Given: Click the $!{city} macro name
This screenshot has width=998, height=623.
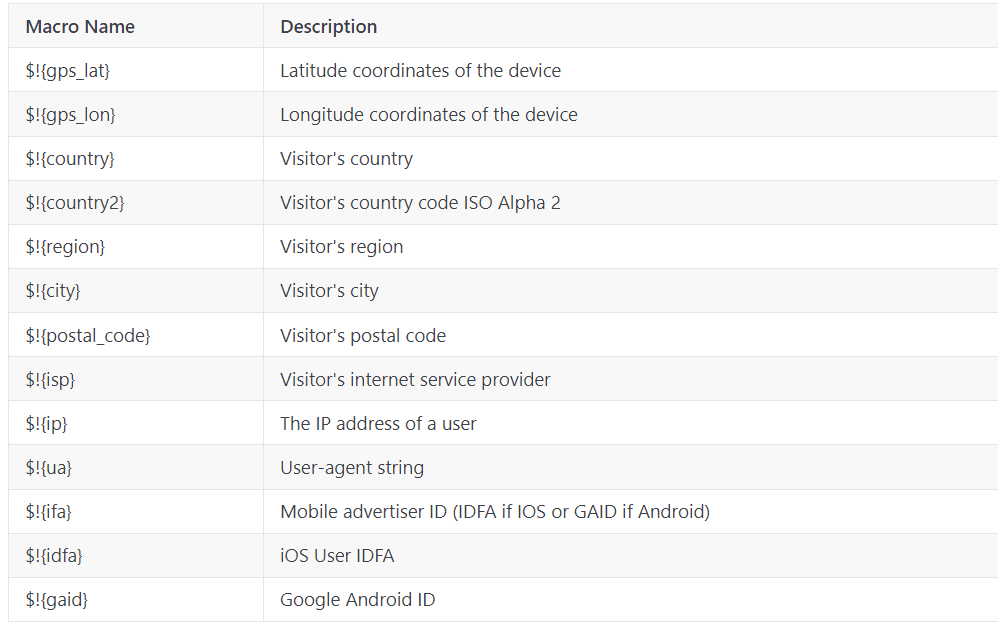Looking at the screenshot, I should pos(53,291).
